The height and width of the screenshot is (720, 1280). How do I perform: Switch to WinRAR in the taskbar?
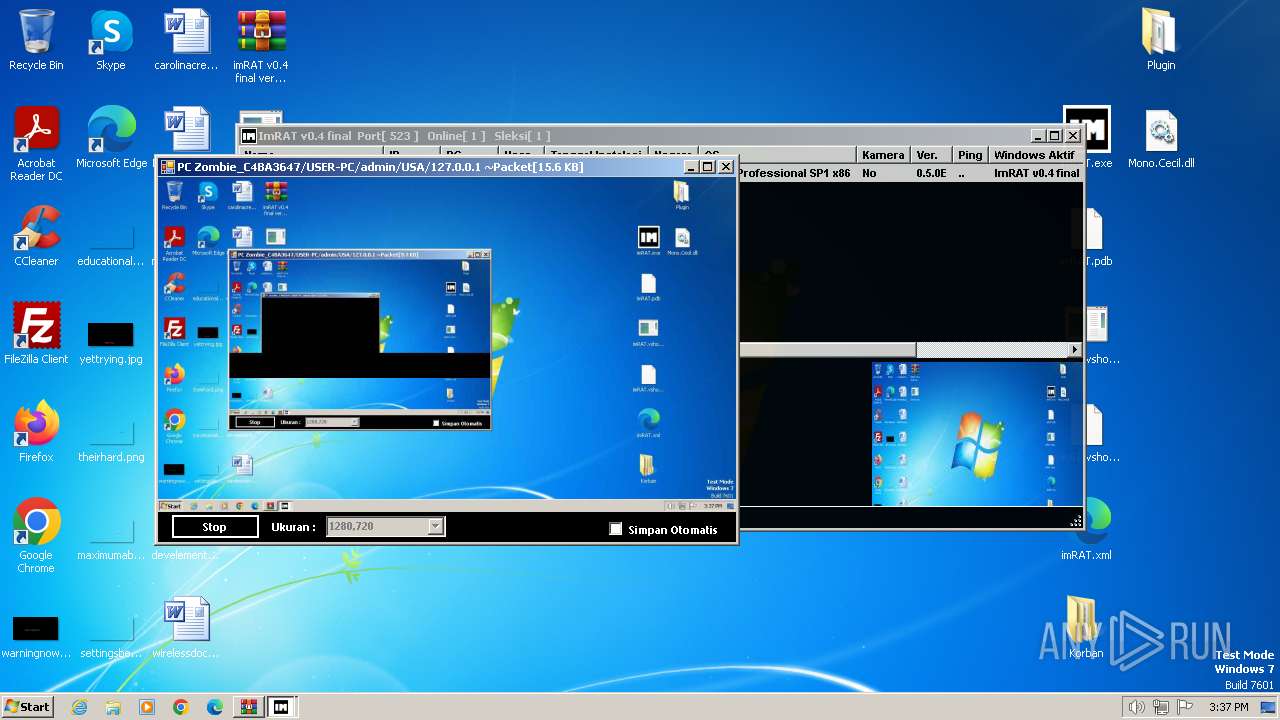point(248,707)
